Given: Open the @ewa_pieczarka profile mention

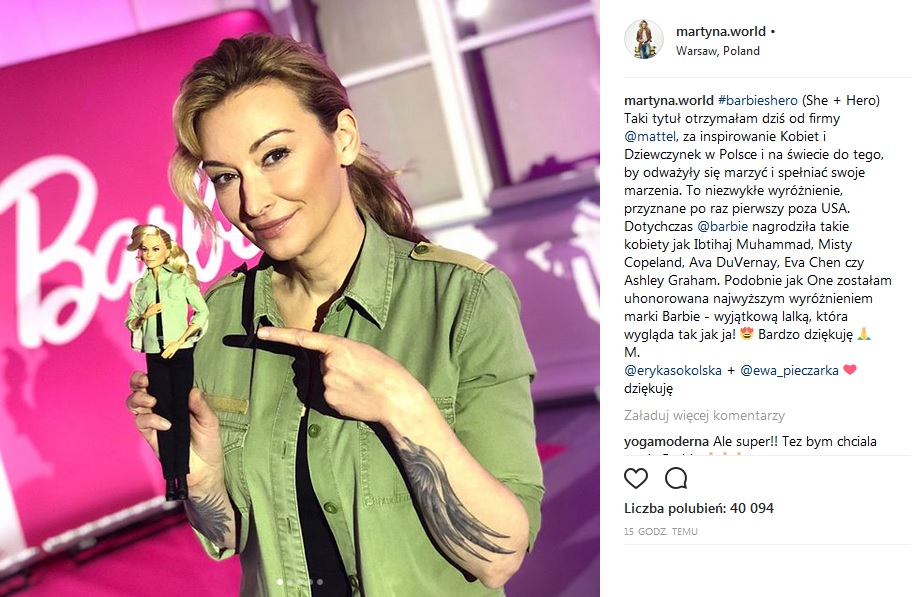Looking at the screenshot, I should pyautogui.click(x=789, y=370).
